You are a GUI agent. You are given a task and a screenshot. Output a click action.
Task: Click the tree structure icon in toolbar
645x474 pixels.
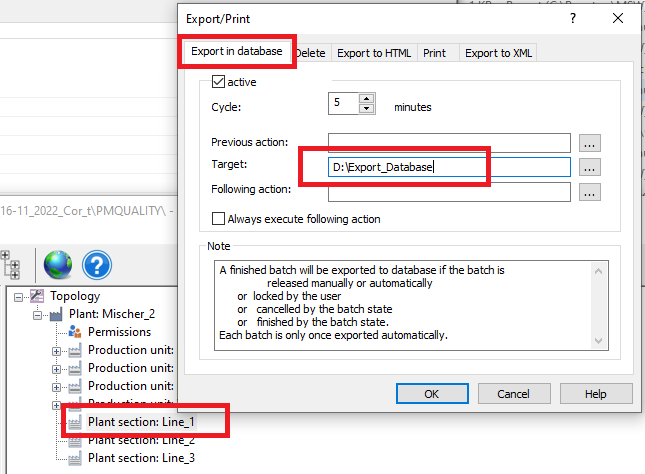pyautogui.click(x=13, y=264)
